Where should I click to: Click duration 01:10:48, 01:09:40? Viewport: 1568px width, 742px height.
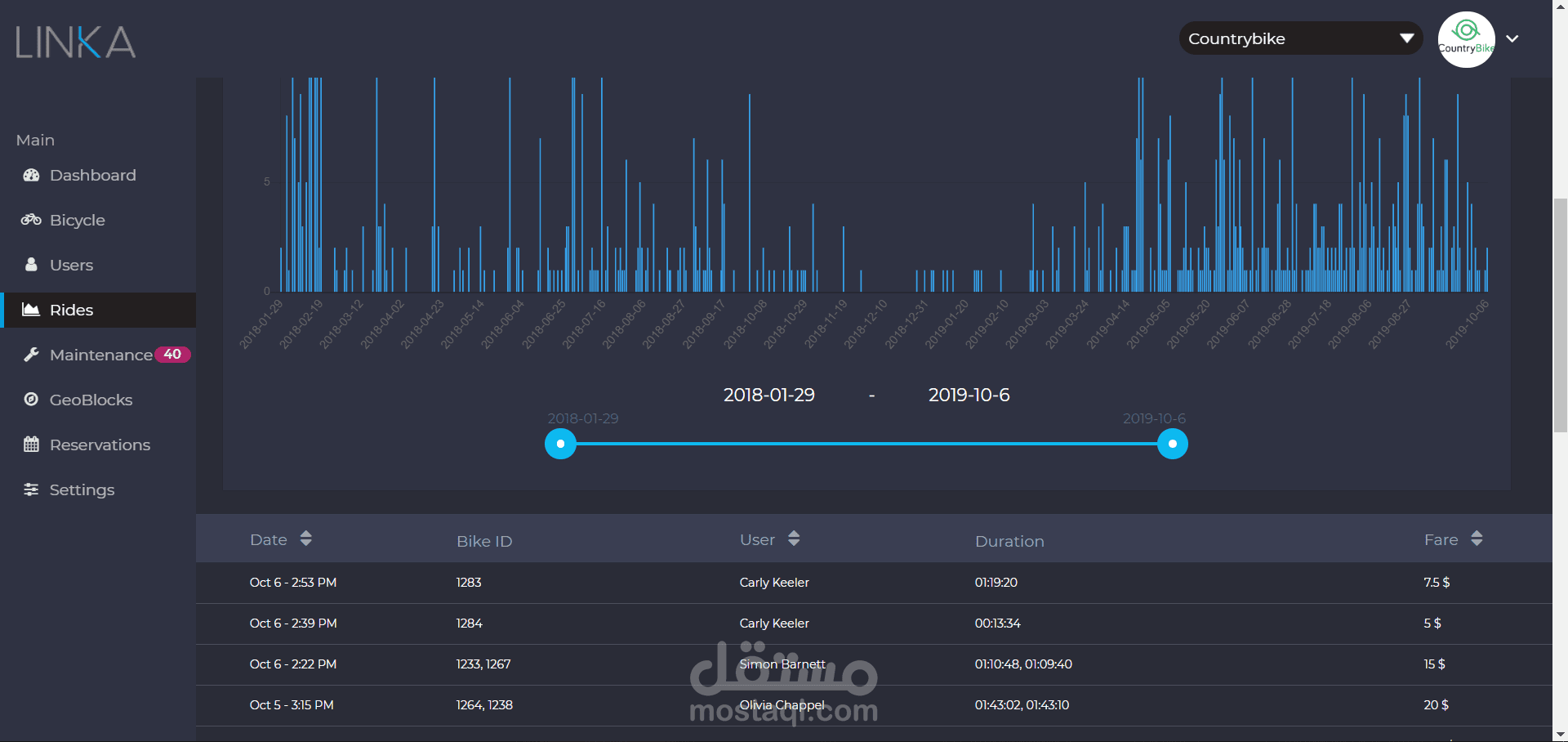[1023, 664]
